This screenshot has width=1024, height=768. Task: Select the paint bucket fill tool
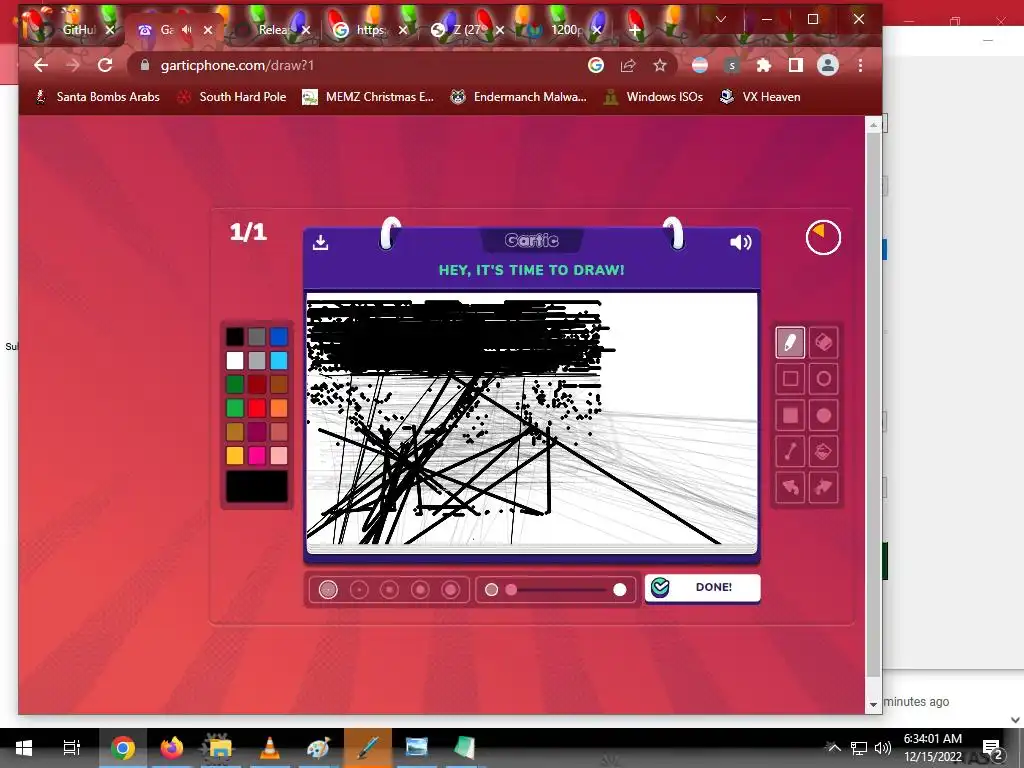(824, 451)
